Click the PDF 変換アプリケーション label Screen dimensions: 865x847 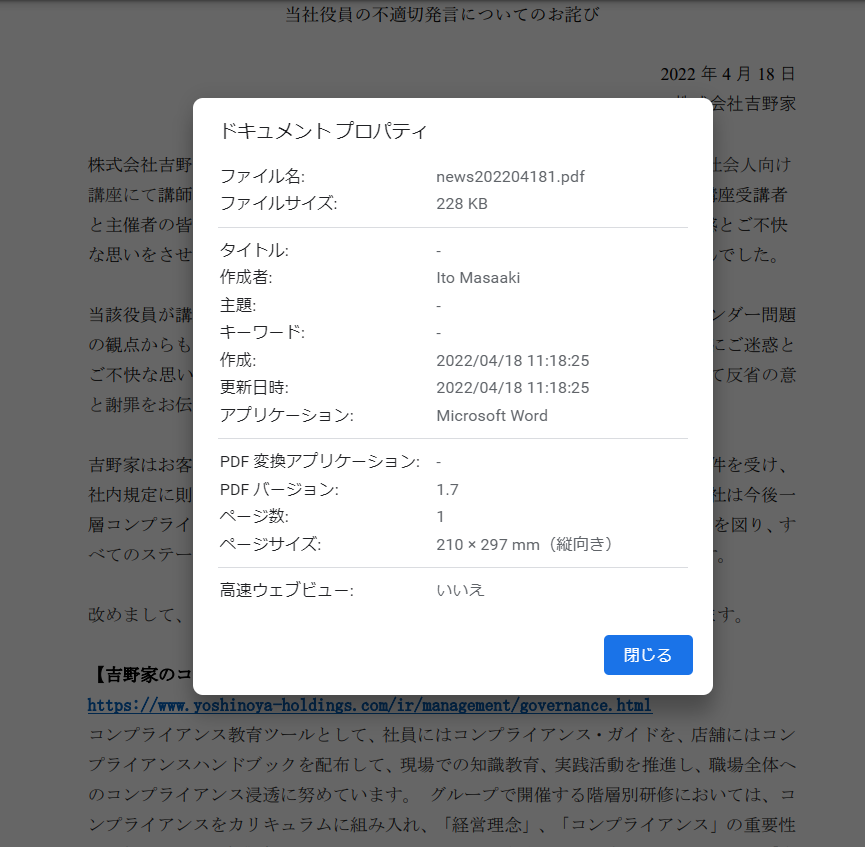[319, 461]
